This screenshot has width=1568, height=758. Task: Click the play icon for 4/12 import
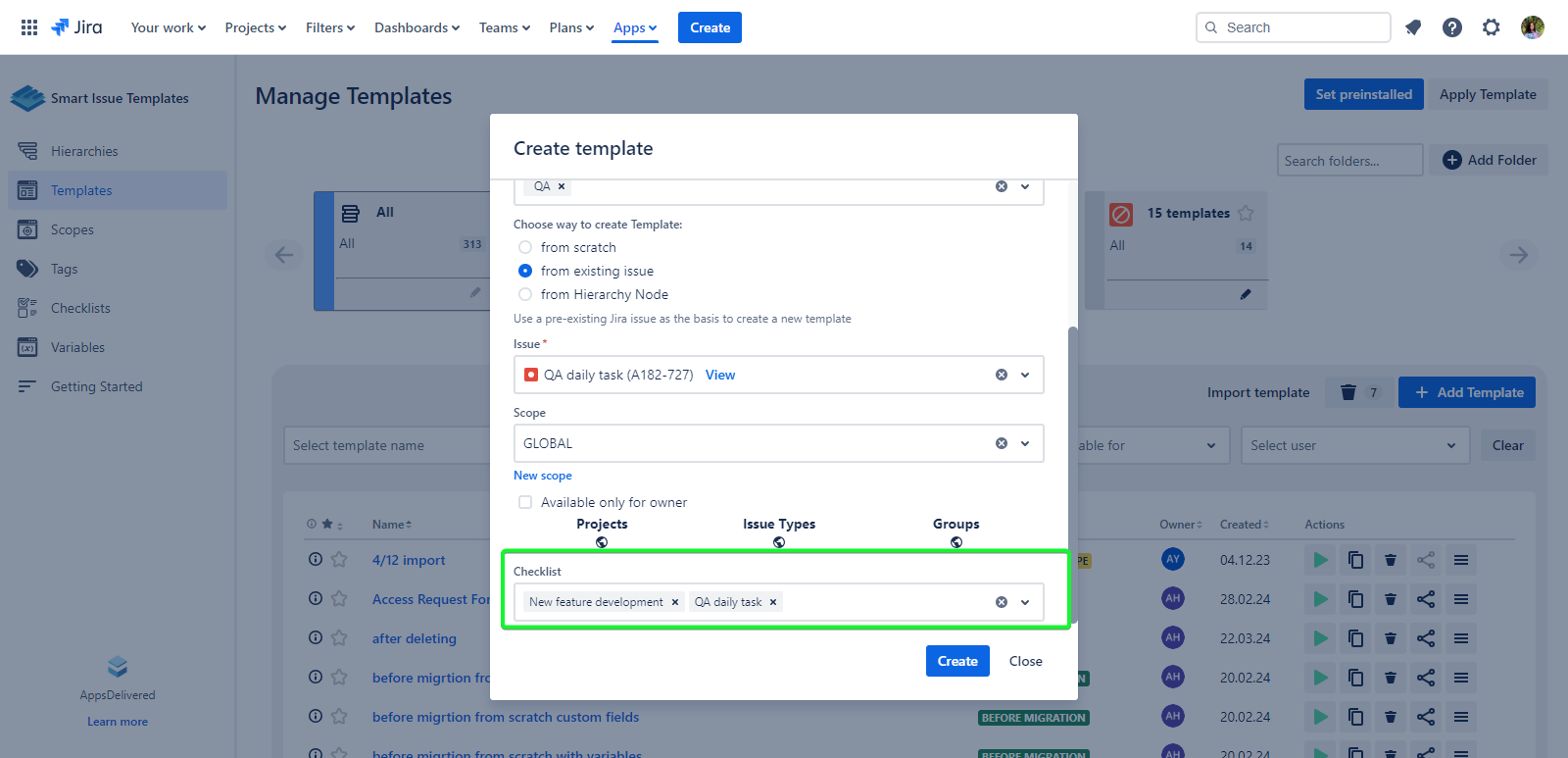click(1321, 560)
